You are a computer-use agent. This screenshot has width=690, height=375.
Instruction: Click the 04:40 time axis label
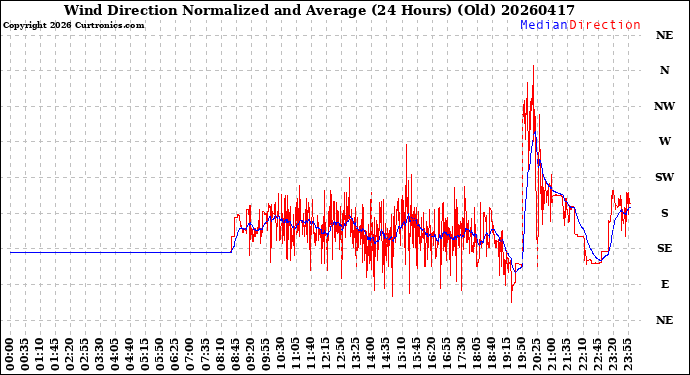pos(130,354)
